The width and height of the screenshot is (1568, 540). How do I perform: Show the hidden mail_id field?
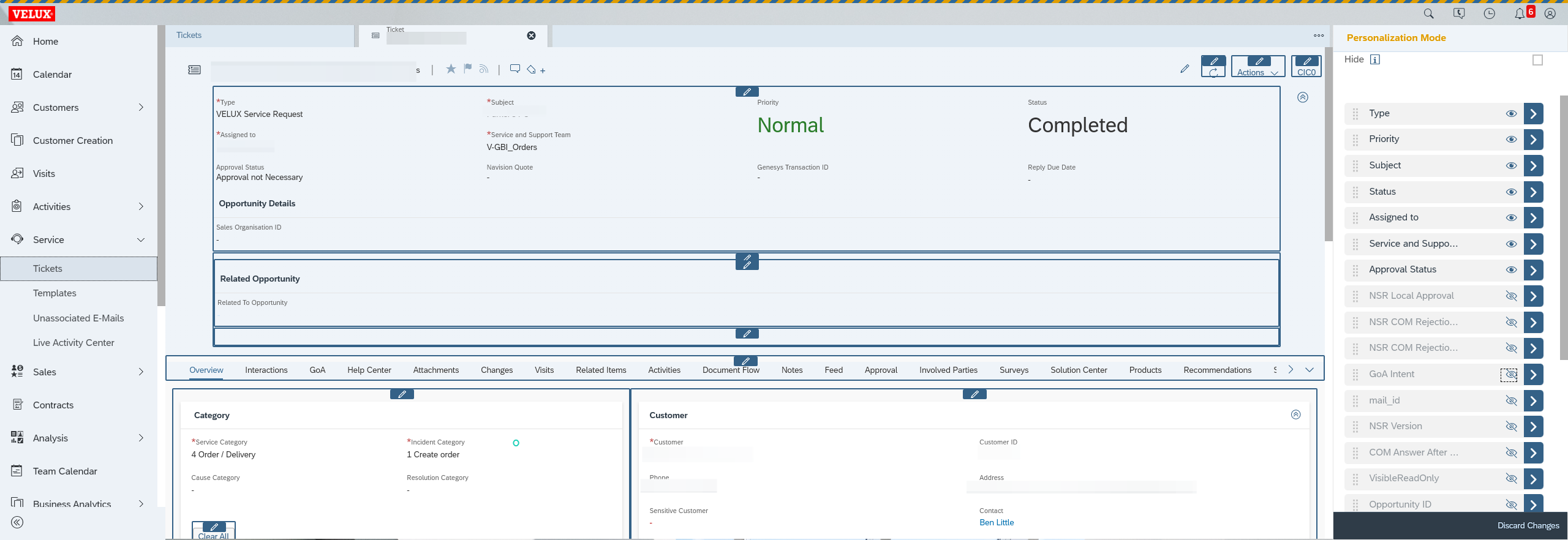[x=1511, y=400]
